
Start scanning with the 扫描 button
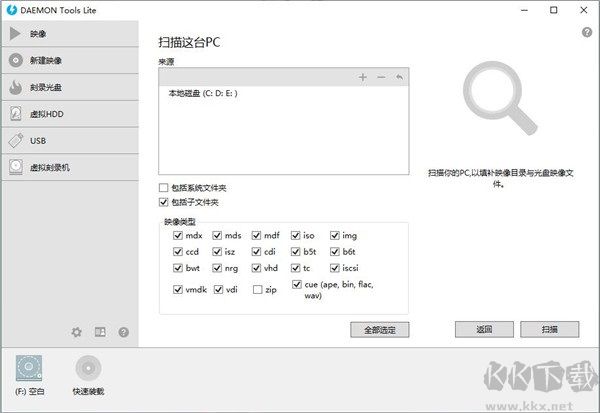pyautogui.click(x=549, y=329)
